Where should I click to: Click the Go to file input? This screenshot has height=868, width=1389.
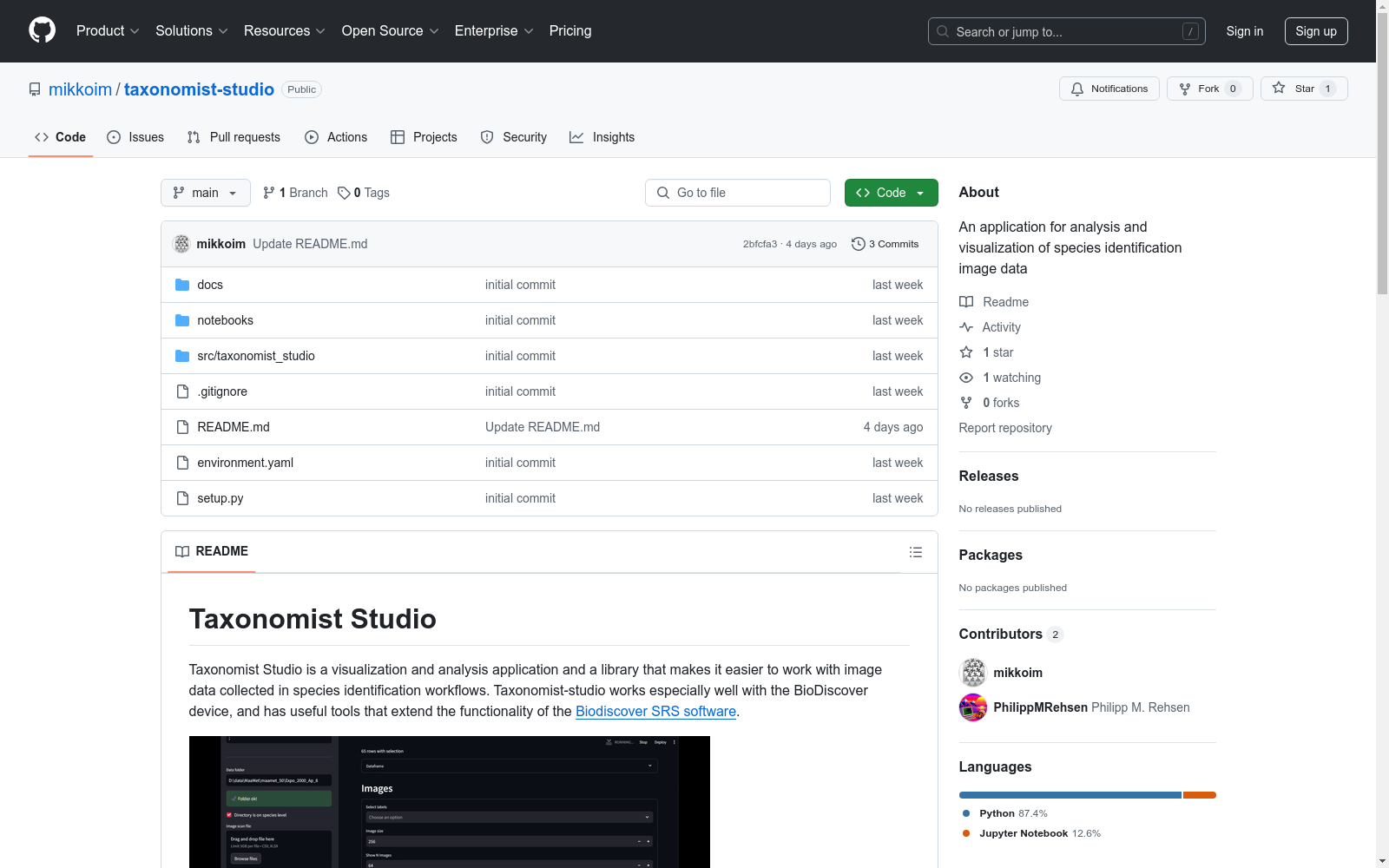[x=738, y=193]
